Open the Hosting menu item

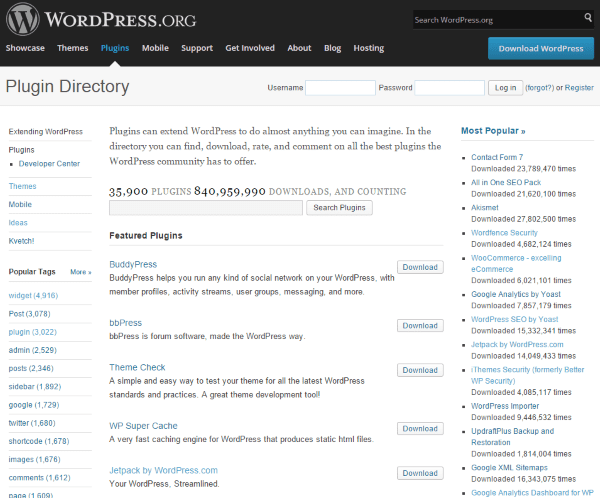tap(369, 48)
